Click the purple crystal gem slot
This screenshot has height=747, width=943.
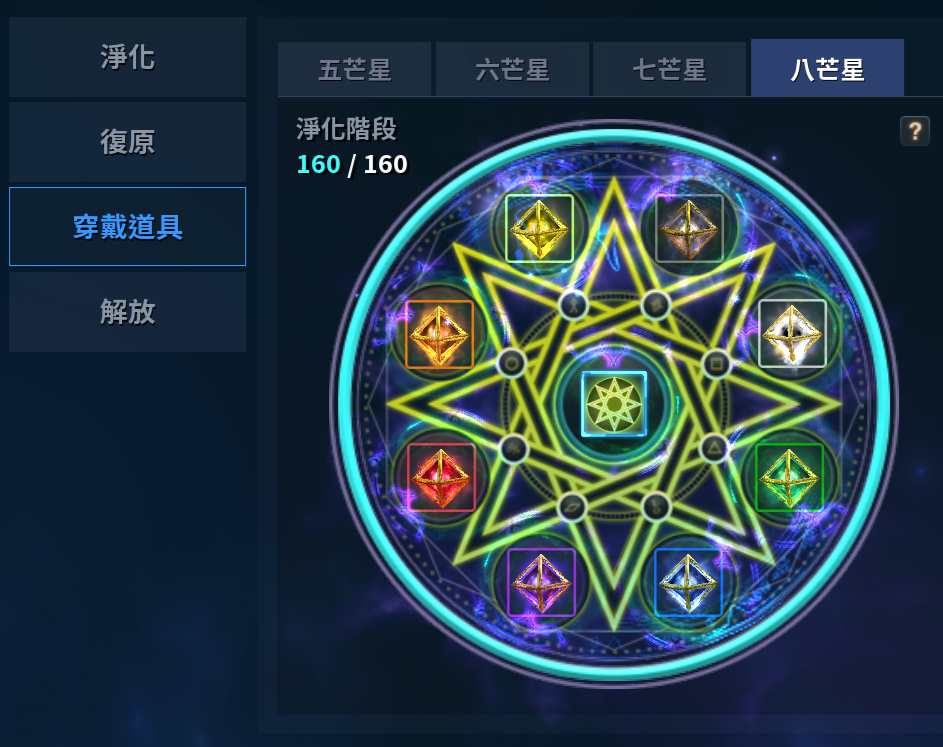click(x=541, y=582)
